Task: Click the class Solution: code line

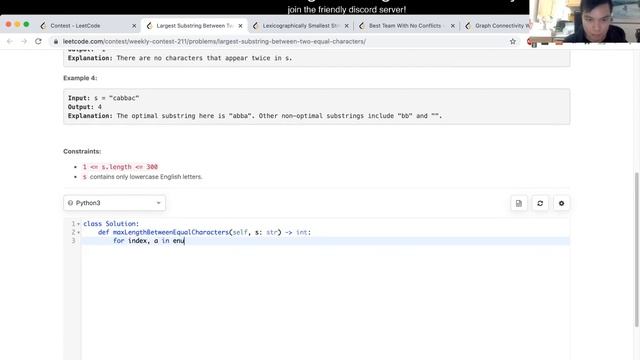Action: pyautogui.click(x=111, y=224)
